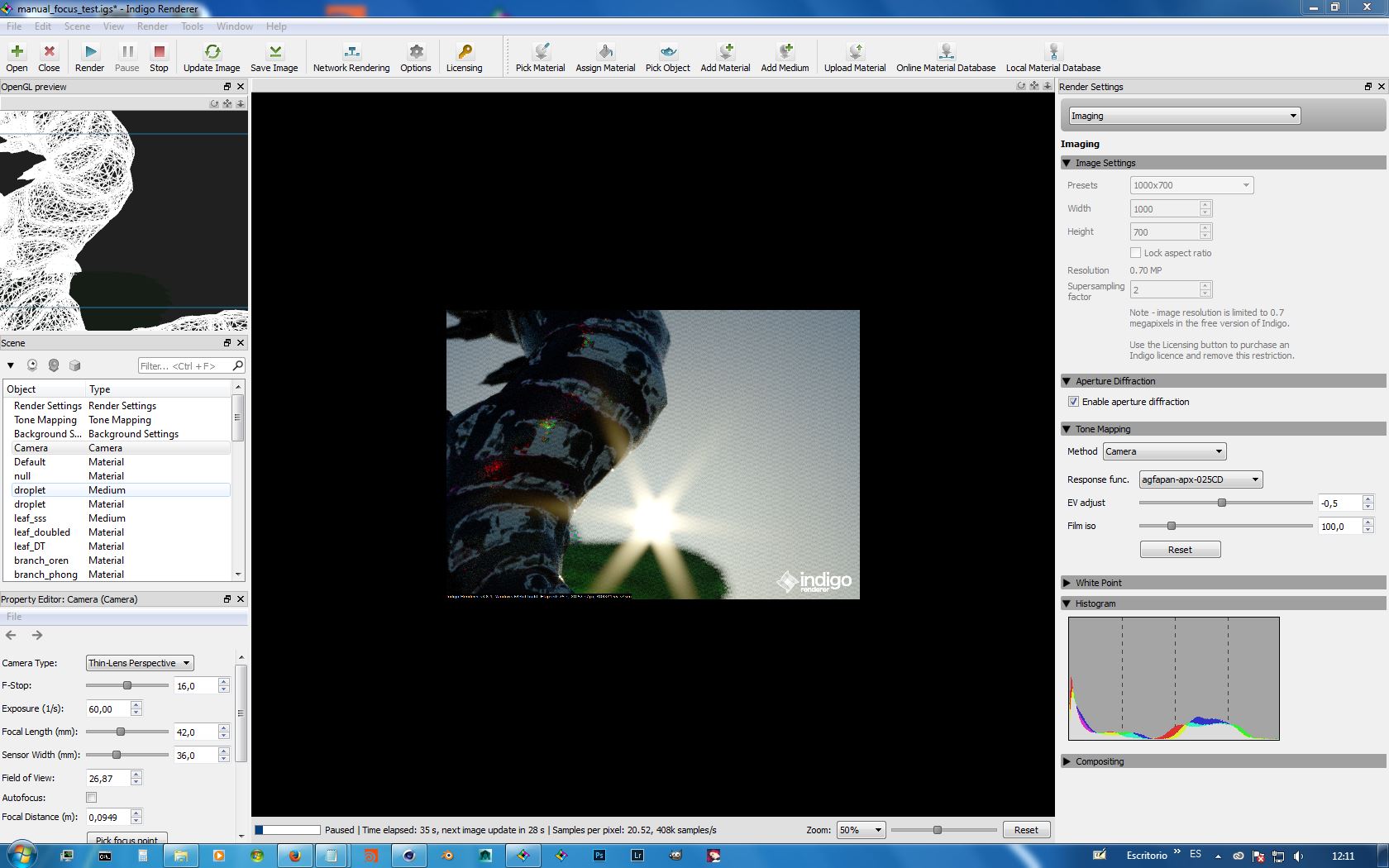Click the zoom Reset button
The height and width of the screenshot is (868, 1389).
1025,830
